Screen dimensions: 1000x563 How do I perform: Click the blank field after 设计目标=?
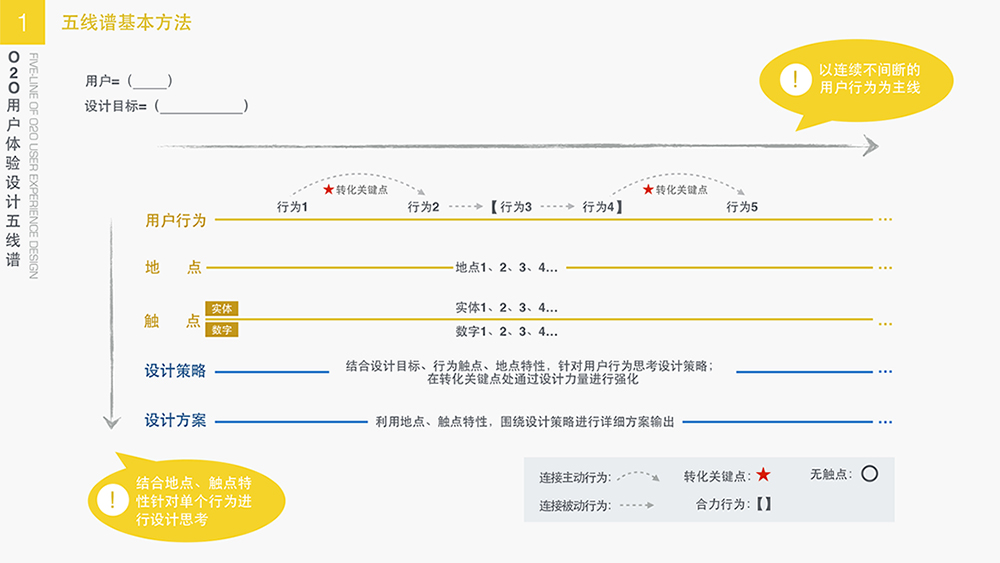pos(201,106)
